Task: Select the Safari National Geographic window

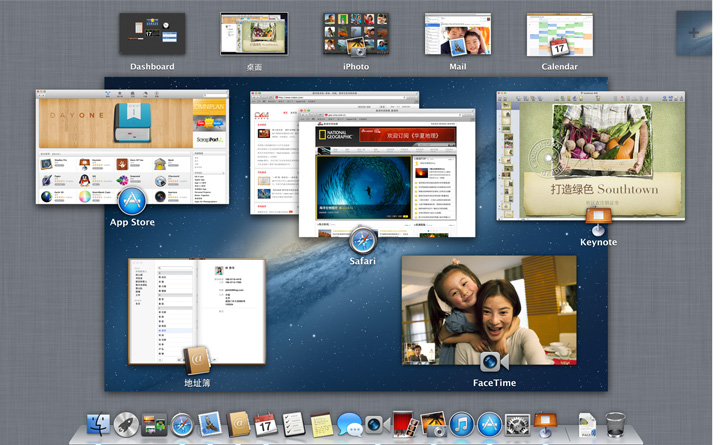Action: (x=380, y=175)
